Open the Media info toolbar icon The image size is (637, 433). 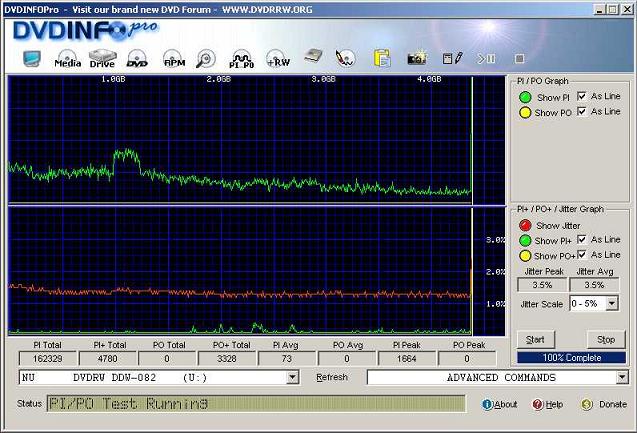67,58
